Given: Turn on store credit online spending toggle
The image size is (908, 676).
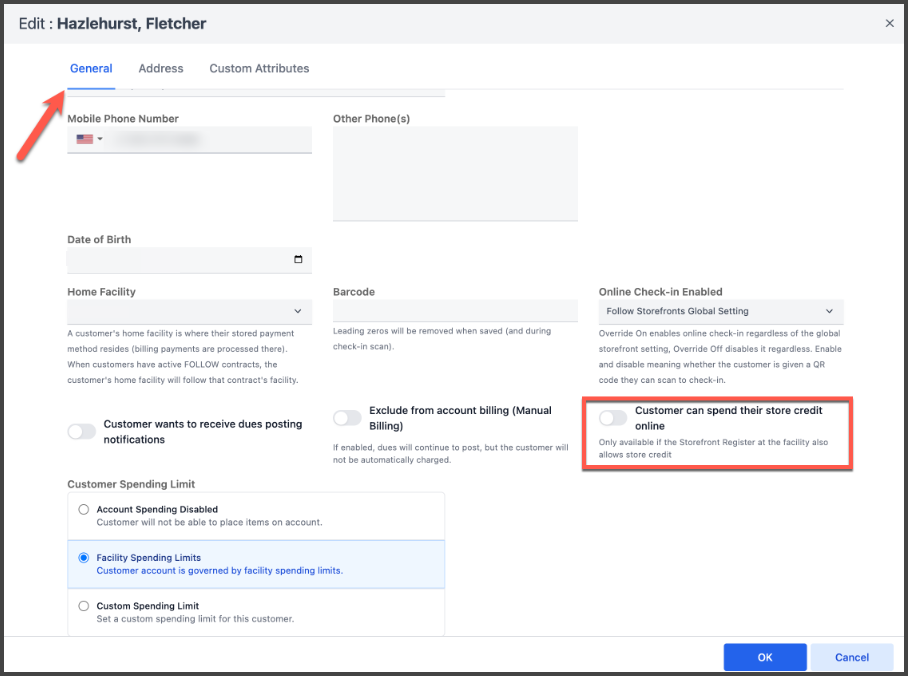Looking at the screenshot, I should coord(613,418).
